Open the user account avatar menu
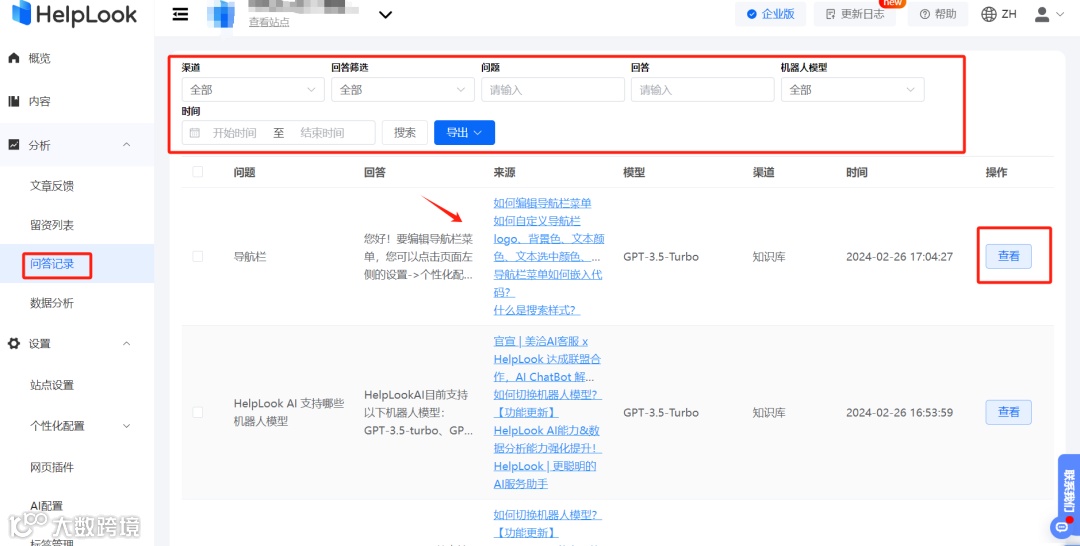 1049,14
